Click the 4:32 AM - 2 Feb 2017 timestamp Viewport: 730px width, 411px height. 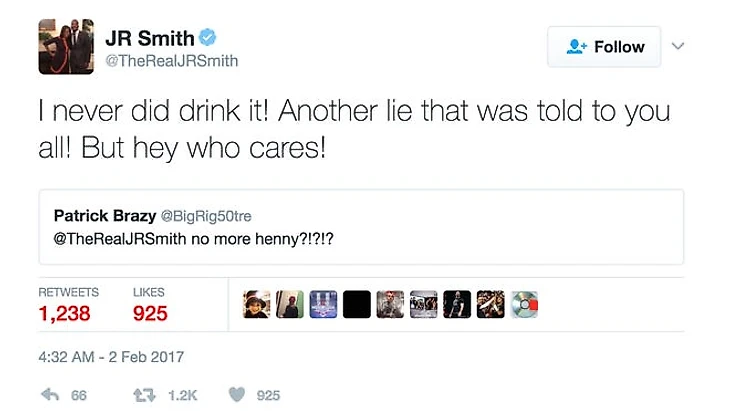tap(111, 357)
